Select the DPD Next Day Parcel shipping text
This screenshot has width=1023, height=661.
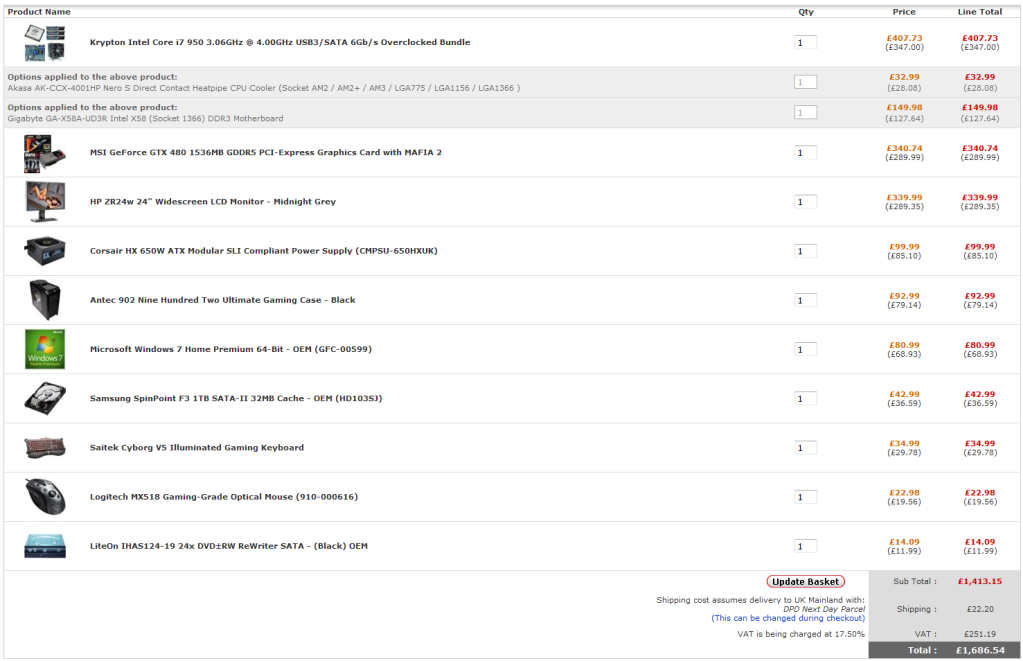(824, 609)
